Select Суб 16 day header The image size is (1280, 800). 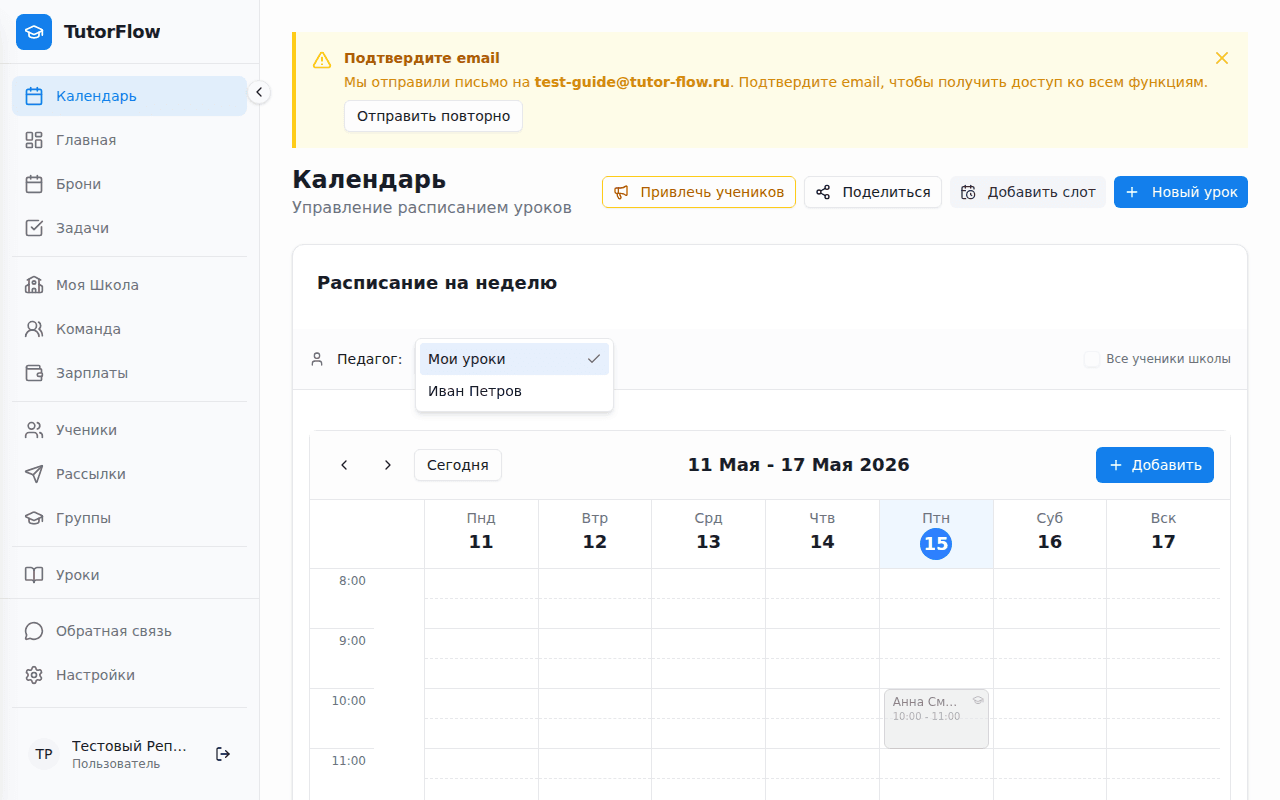pos(1050,532)
